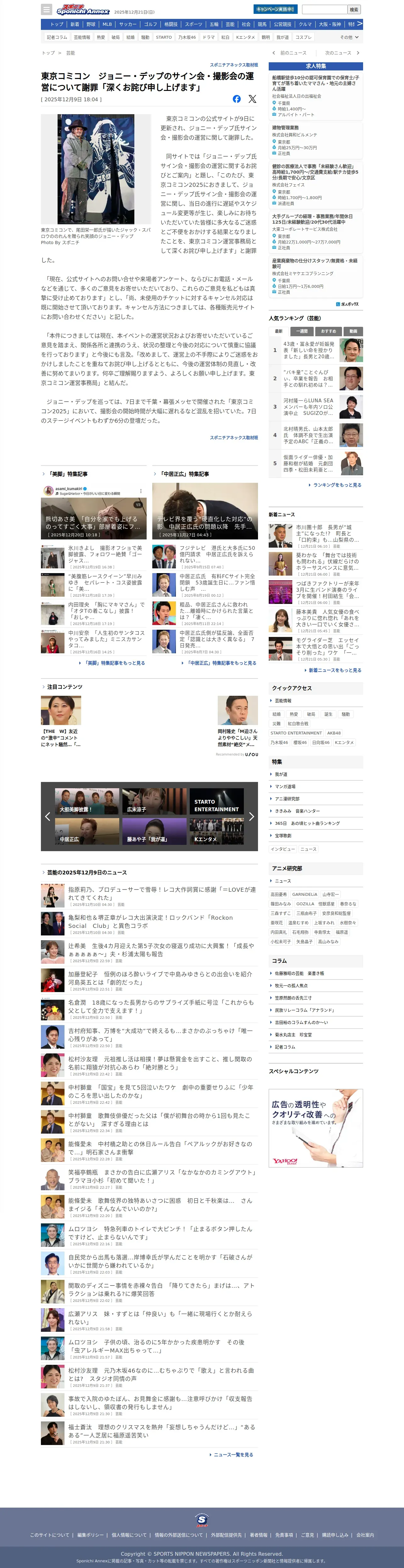Click the Sponichi footer logo
Viewport: 404px width, 1568px height.
(x=202, y=1520)
